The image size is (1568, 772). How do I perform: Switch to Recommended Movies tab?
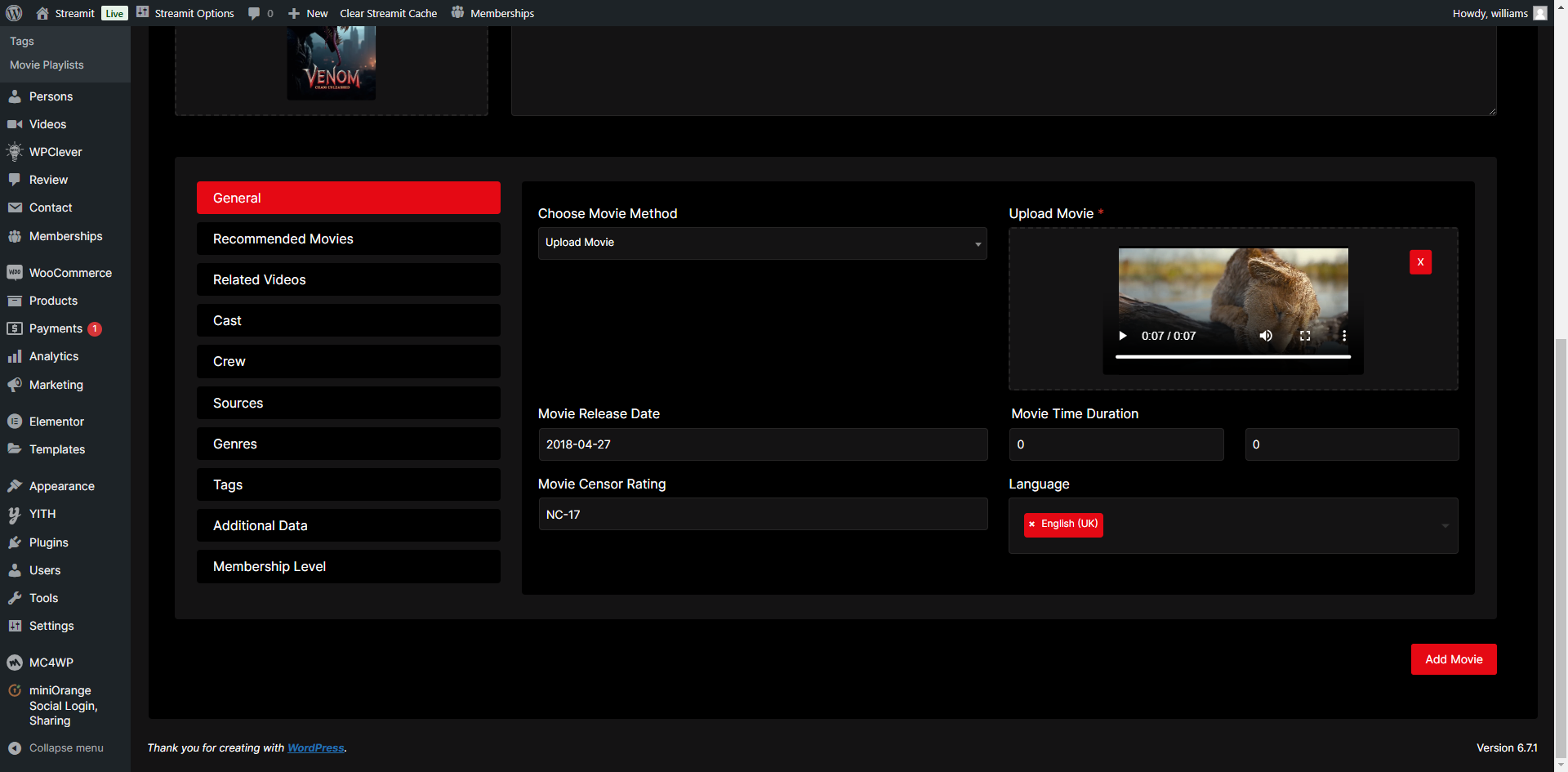coord(349,239)
